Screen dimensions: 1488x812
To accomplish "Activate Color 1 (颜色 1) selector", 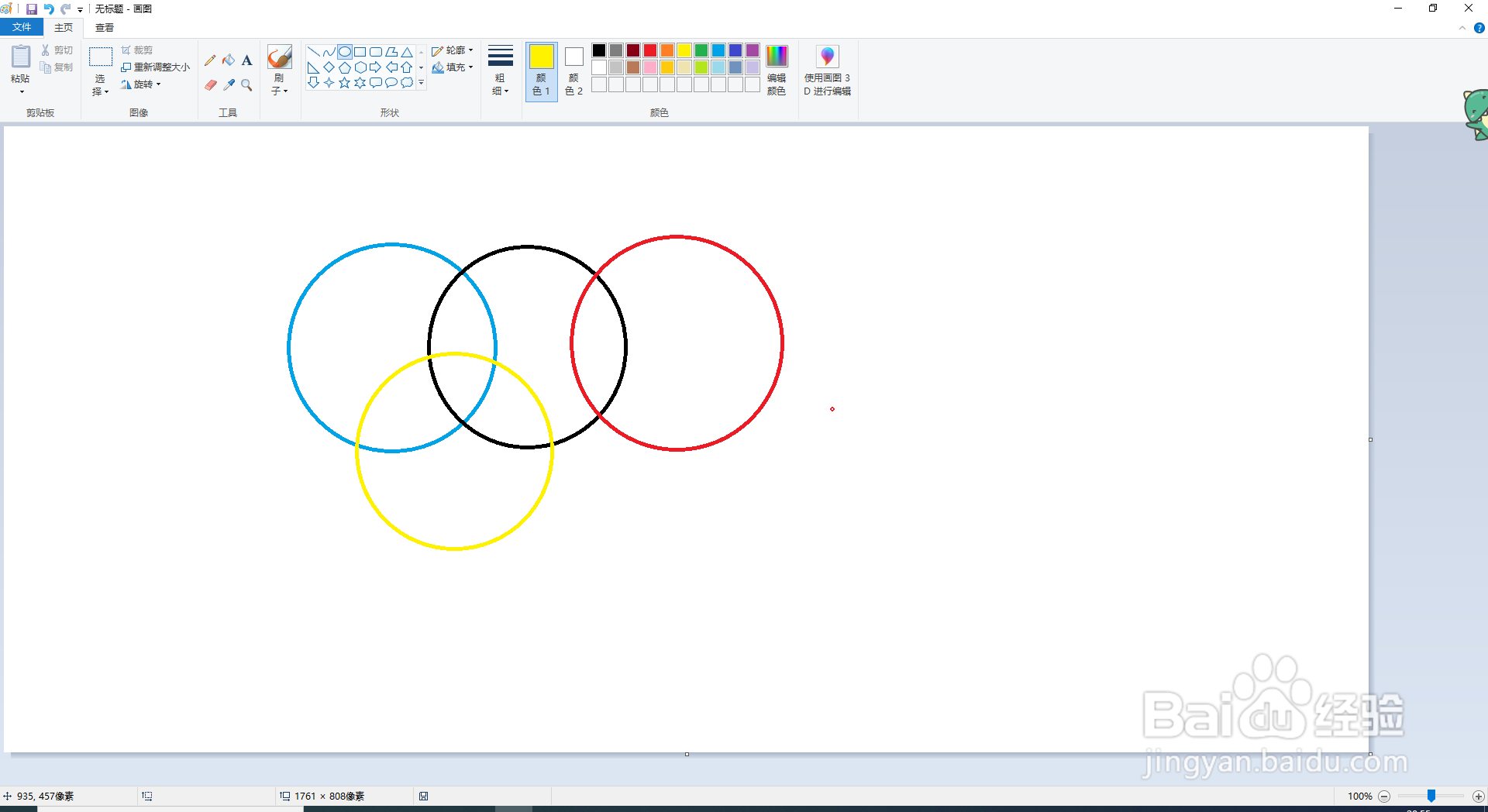I will (542, 71).
